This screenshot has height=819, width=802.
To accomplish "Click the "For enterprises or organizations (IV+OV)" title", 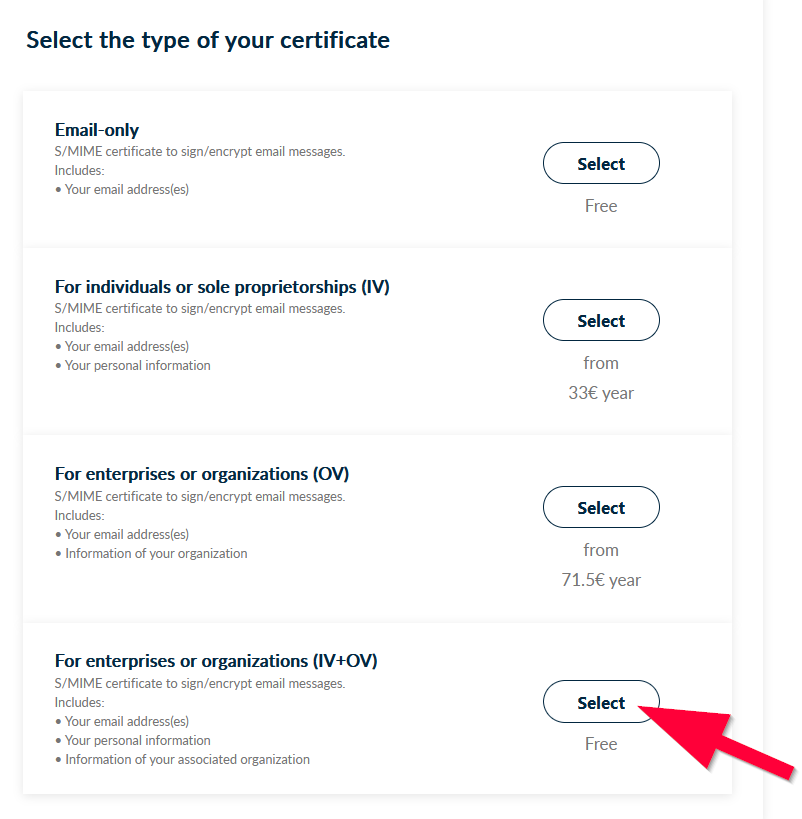I will coord(216,661).
